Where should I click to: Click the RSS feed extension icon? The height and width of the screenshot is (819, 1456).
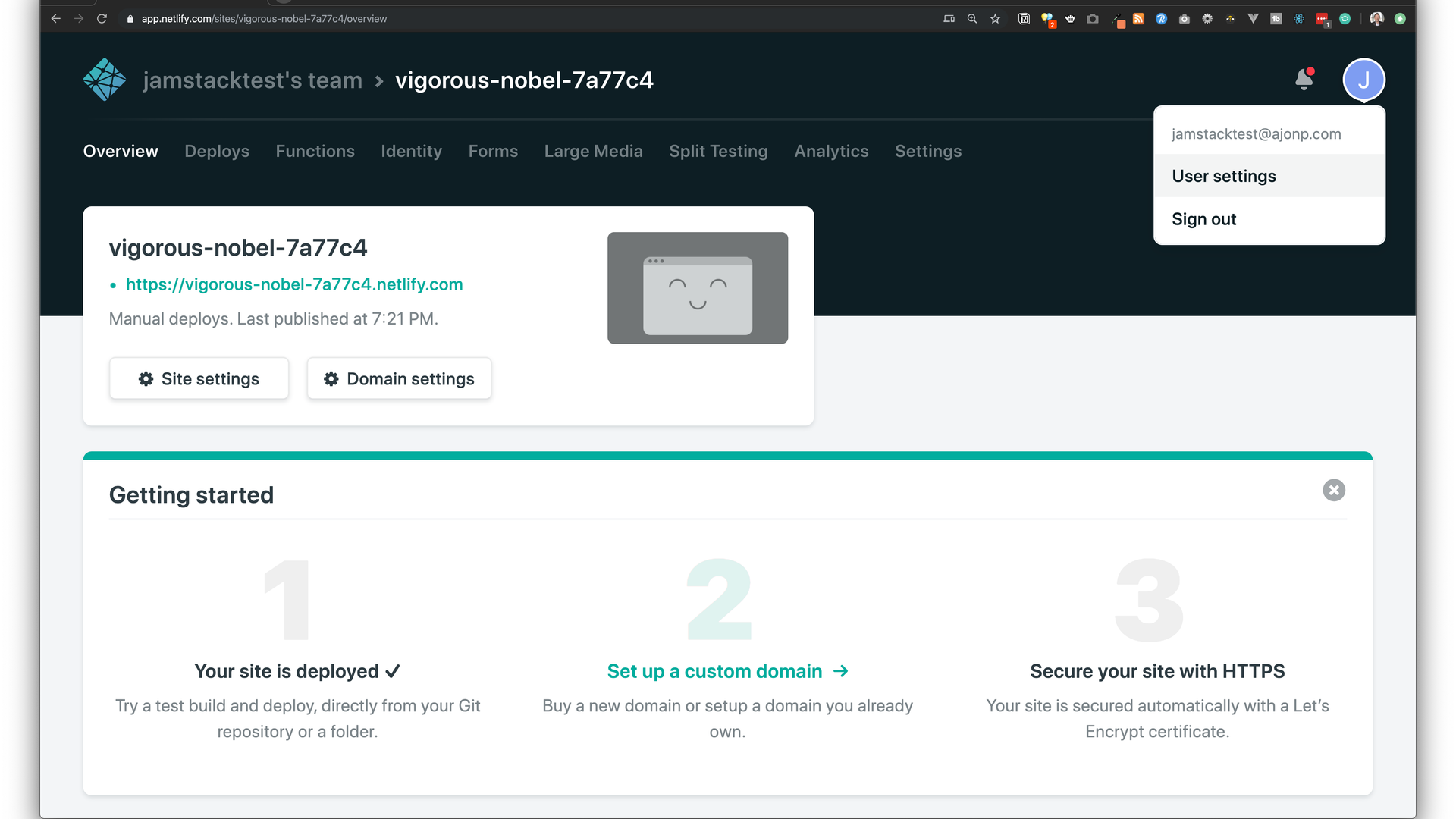(x=1138, y=19)
